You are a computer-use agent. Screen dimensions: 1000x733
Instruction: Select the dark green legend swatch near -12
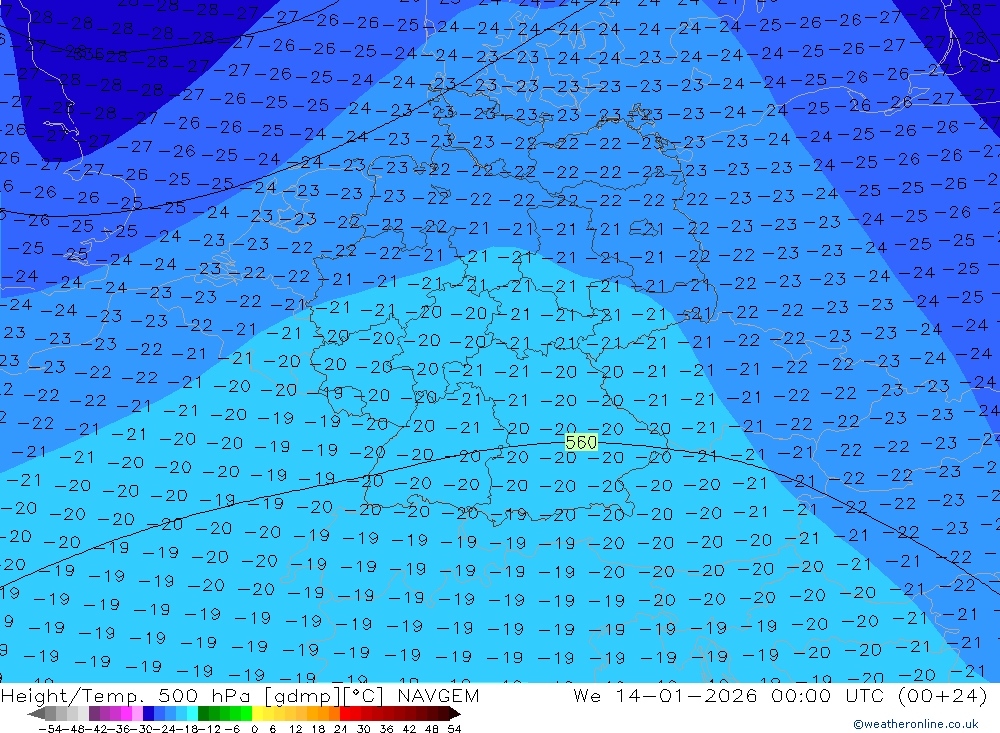pos(204,714)
